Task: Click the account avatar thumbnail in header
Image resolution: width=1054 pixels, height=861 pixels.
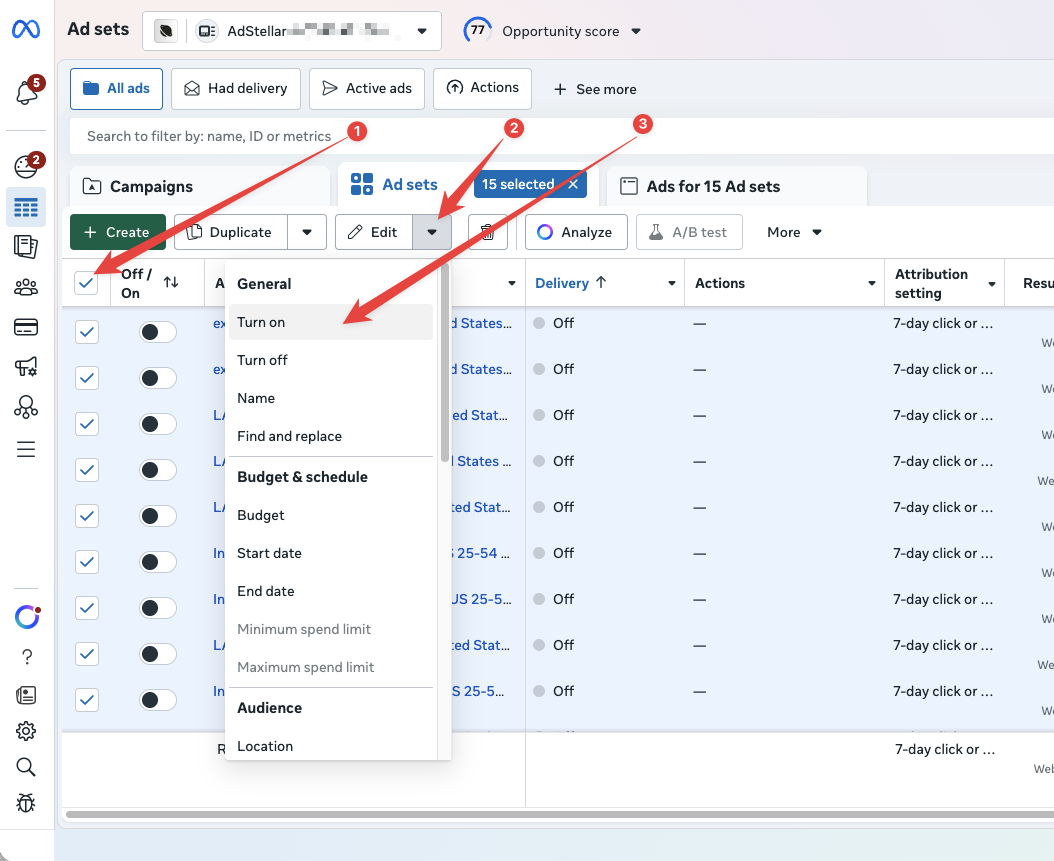Action: click(165, 31)
